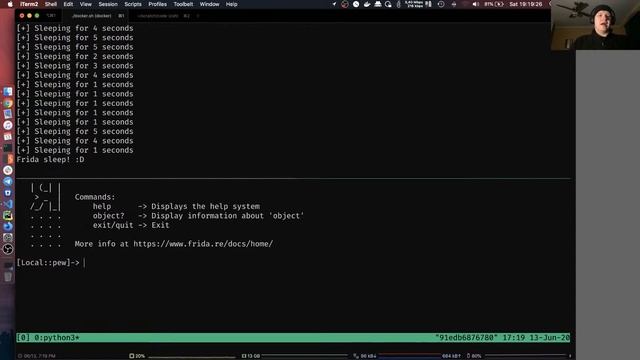Click 'Sleeping for 3 seconds' line

click(x=75, y=66)
